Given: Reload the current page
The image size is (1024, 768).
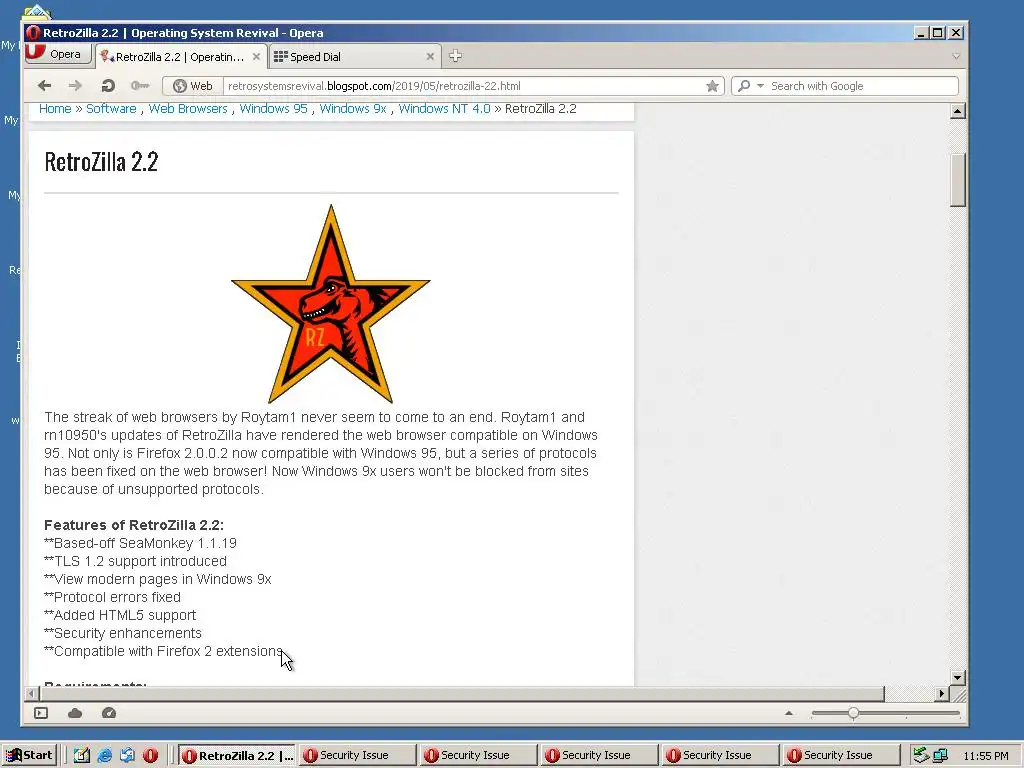Looking at the screenshot, I should pyautogui.click(x=108, y=86).
